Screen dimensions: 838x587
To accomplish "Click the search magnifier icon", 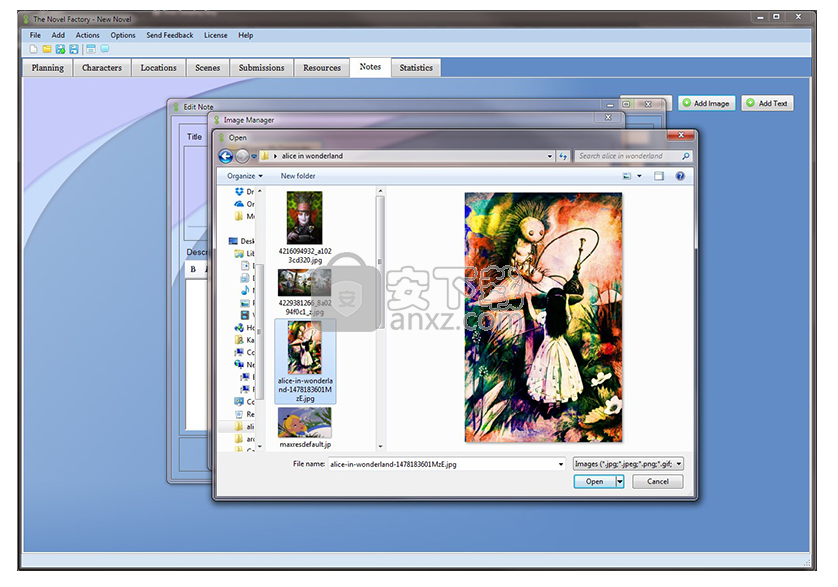I will (686, 156).
